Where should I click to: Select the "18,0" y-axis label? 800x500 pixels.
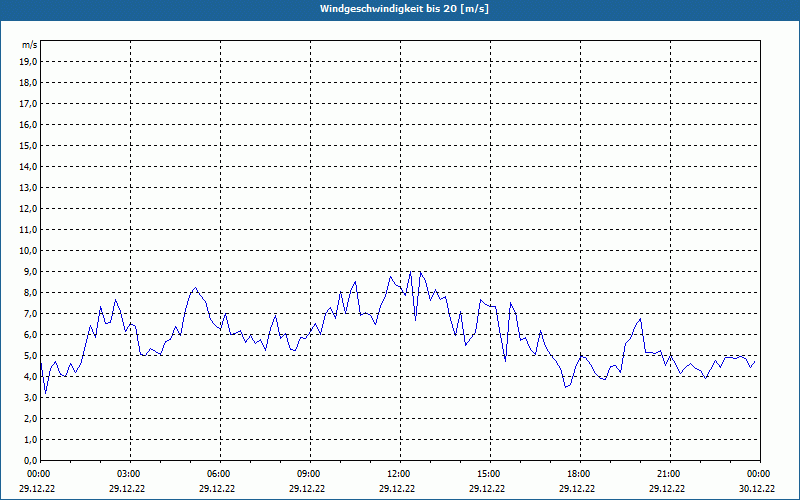(29, 83)
